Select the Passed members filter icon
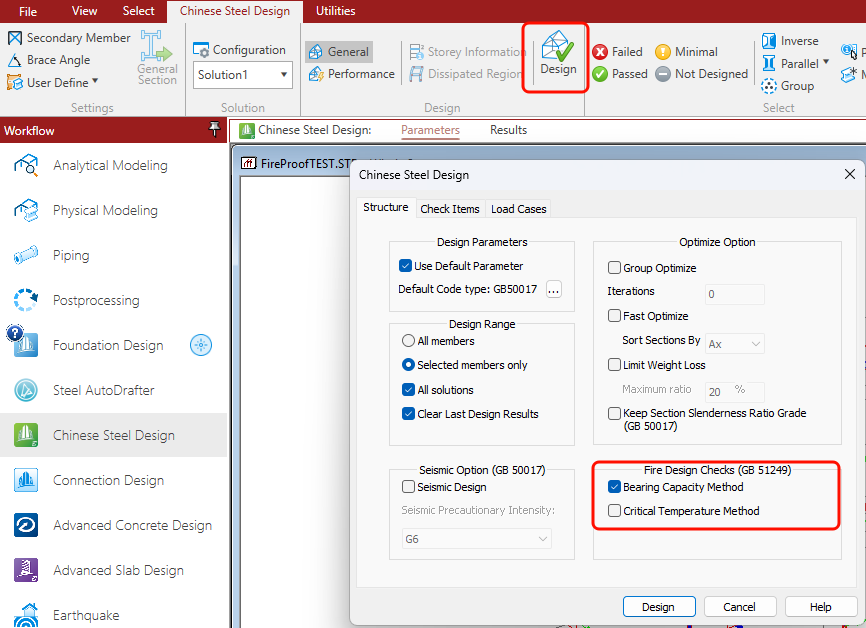The height and width of the screenshot is (628, 866). coord(600,74)
